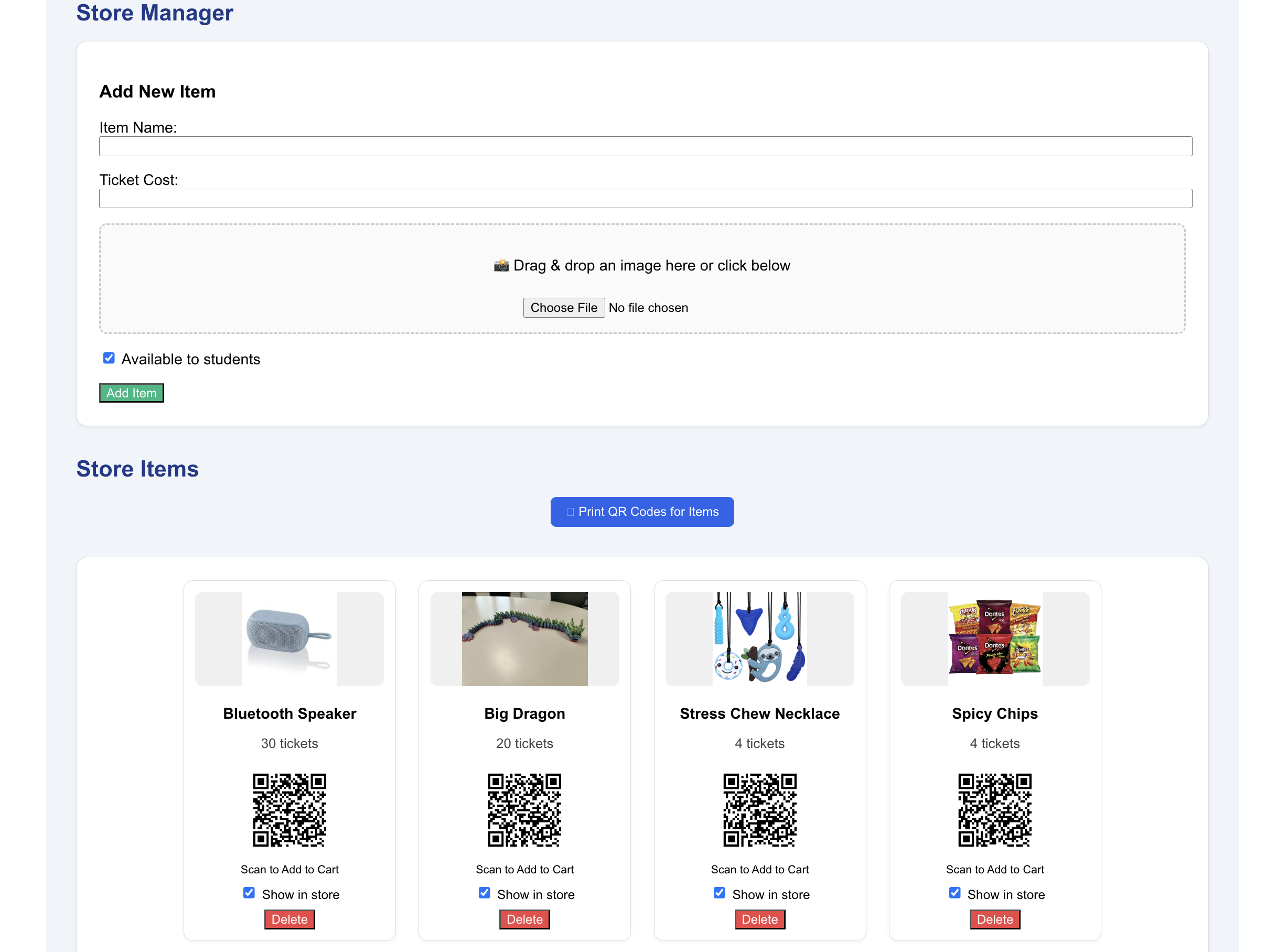Delete the Spicy Chips item

[995, 919]
